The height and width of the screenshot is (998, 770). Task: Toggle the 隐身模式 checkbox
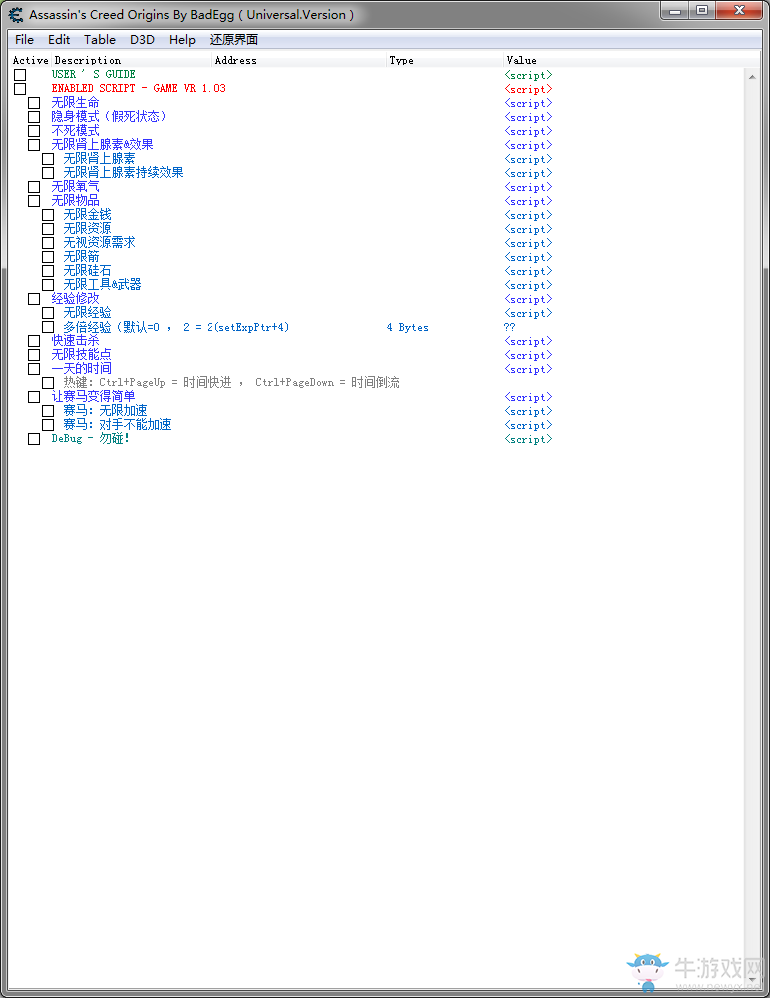click(34, 117)
